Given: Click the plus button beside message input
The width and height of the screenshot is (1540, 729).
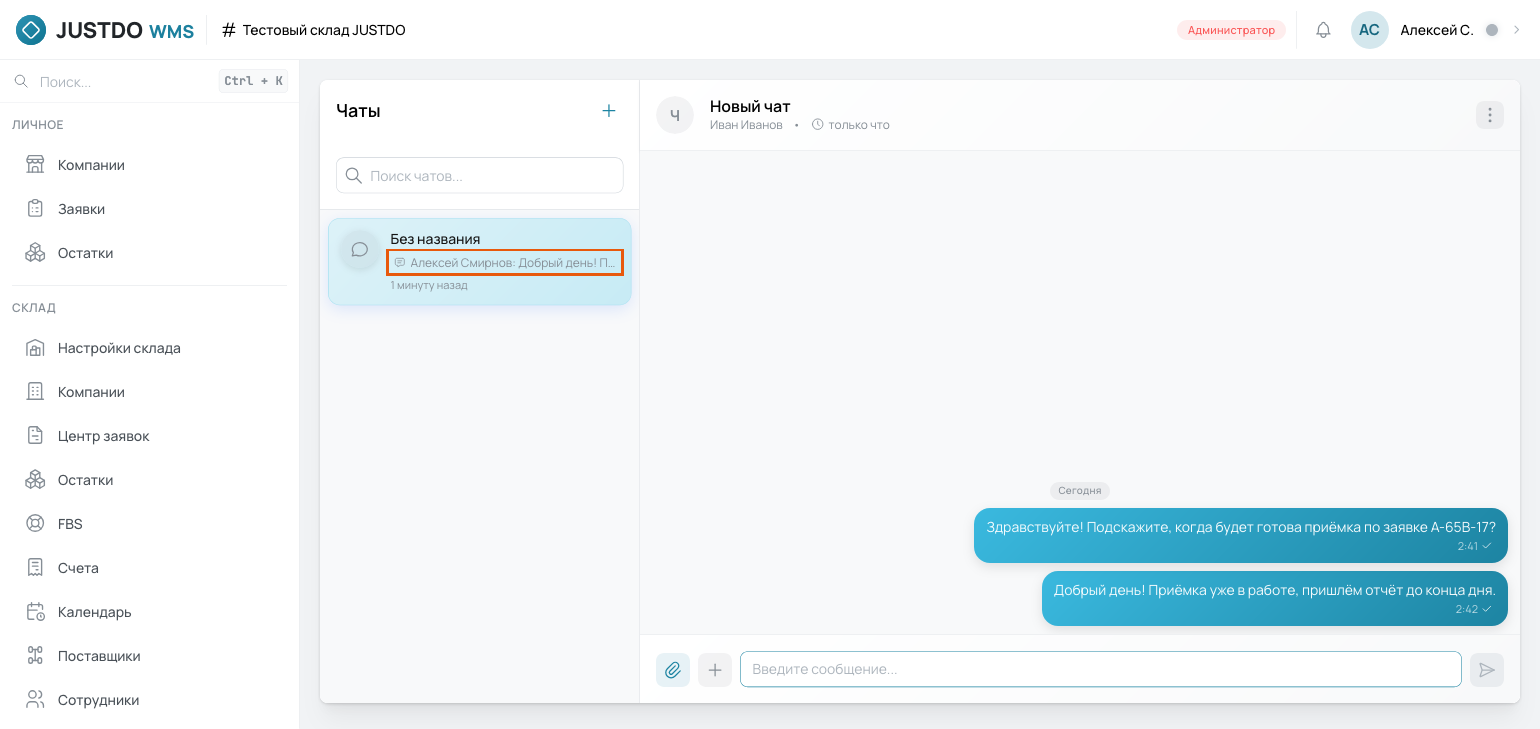Looking at the screenshot, I should point(715,669).
